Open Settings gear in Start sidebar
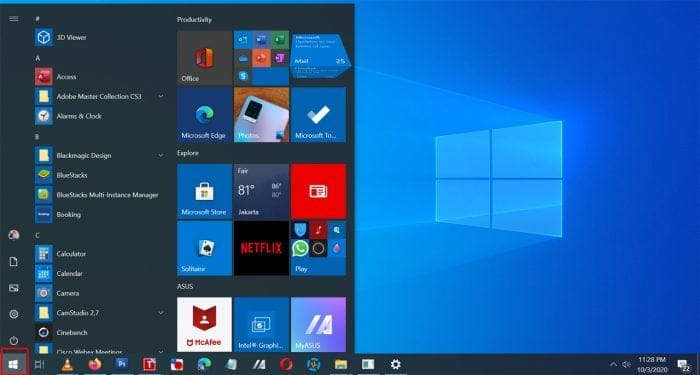This screenshot has width=700, height=375. pos(14,314)
